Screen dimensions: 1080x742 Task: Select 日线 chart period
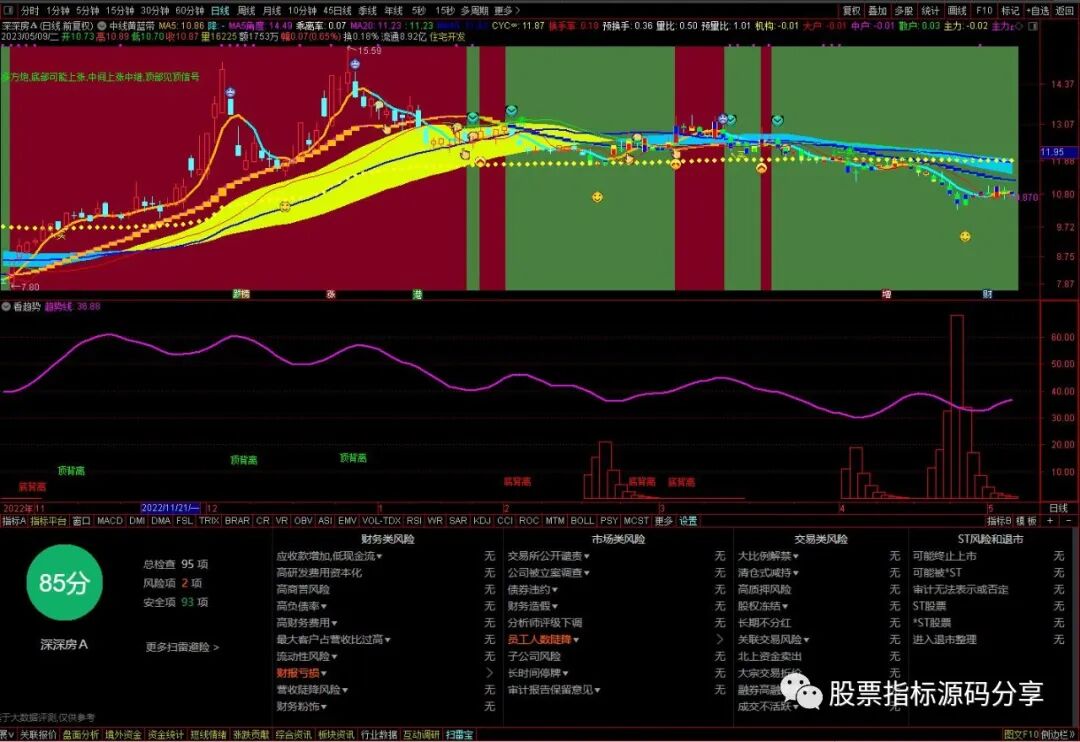click(220, 11)
